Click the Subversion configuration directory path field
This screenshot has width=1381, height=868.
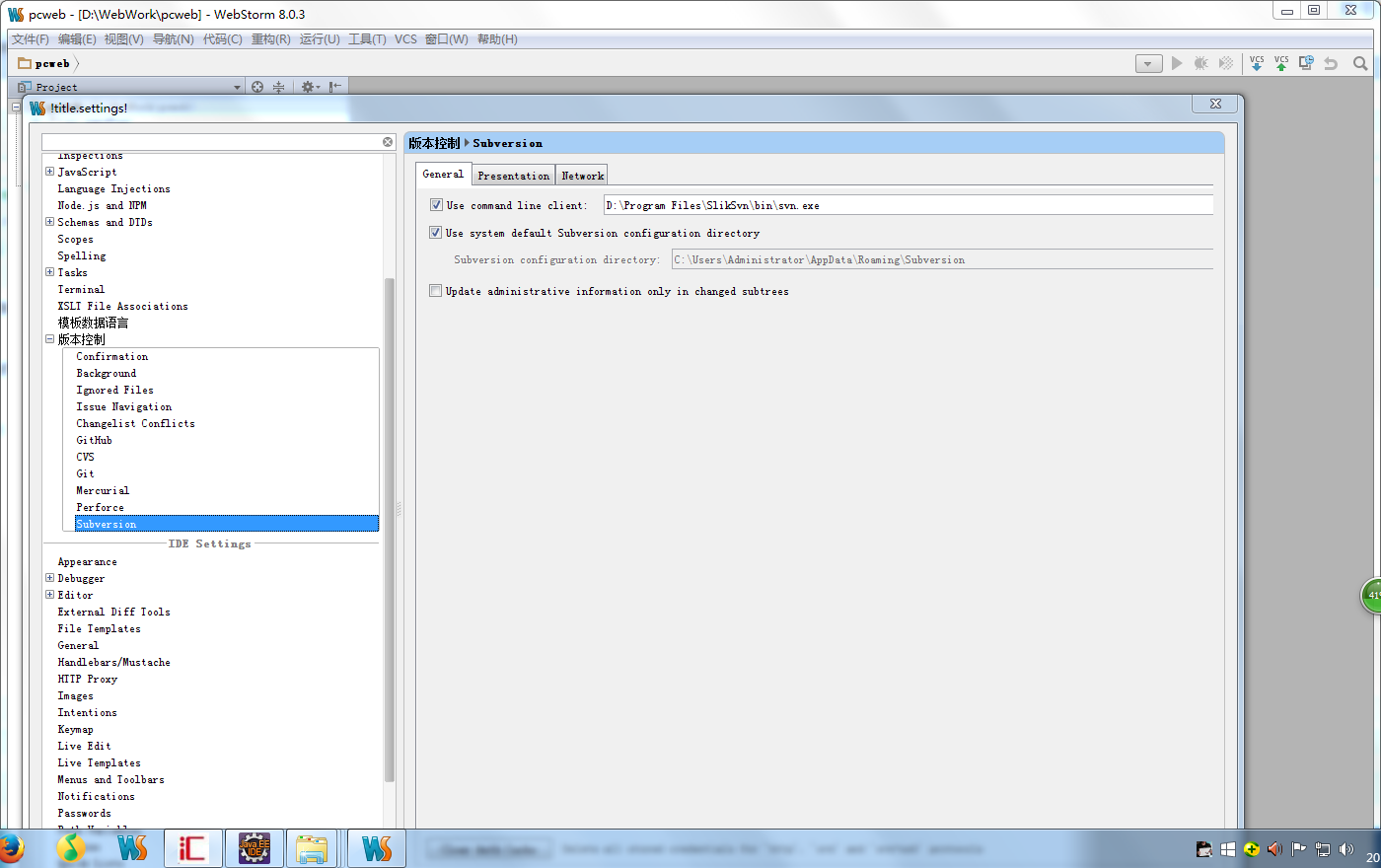[942, 259]
